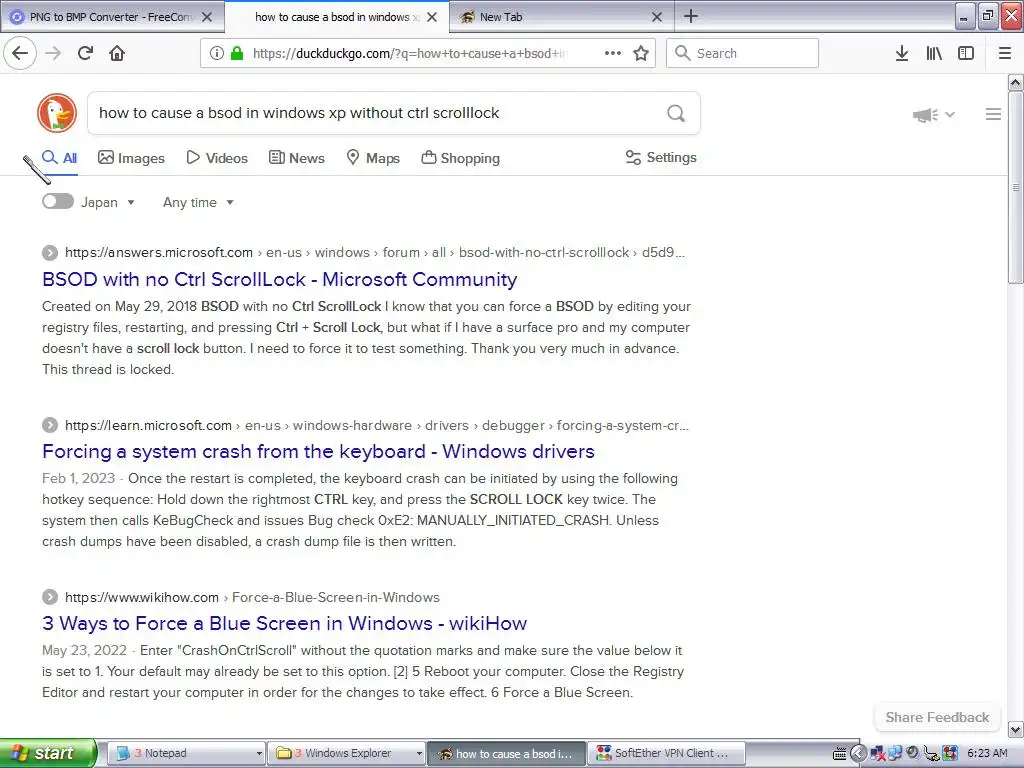This screenshot has width=1024, height=768.
Task: Click the answers.microsoft.com result site icon
Action: [50, 253]
